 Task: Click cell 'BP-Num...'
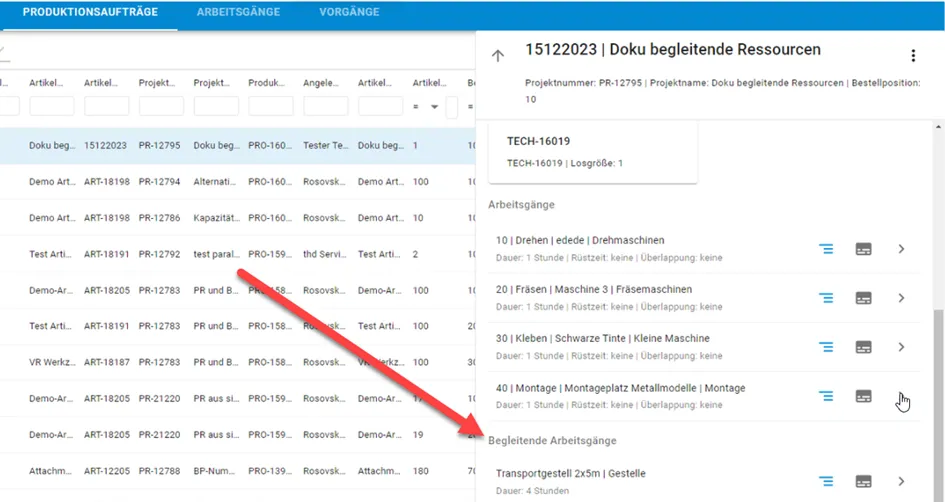click(215, 471)
